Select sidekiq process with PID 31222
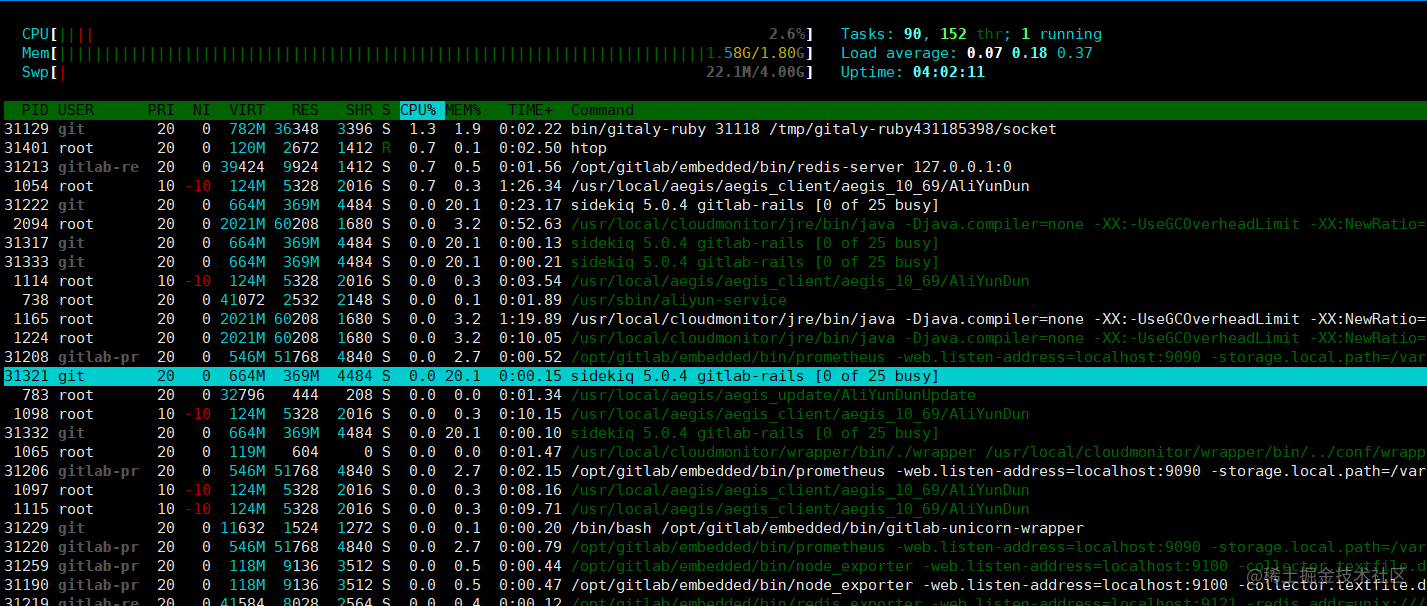This screenshot has width=1427, height=606. [x=713, y=205]
